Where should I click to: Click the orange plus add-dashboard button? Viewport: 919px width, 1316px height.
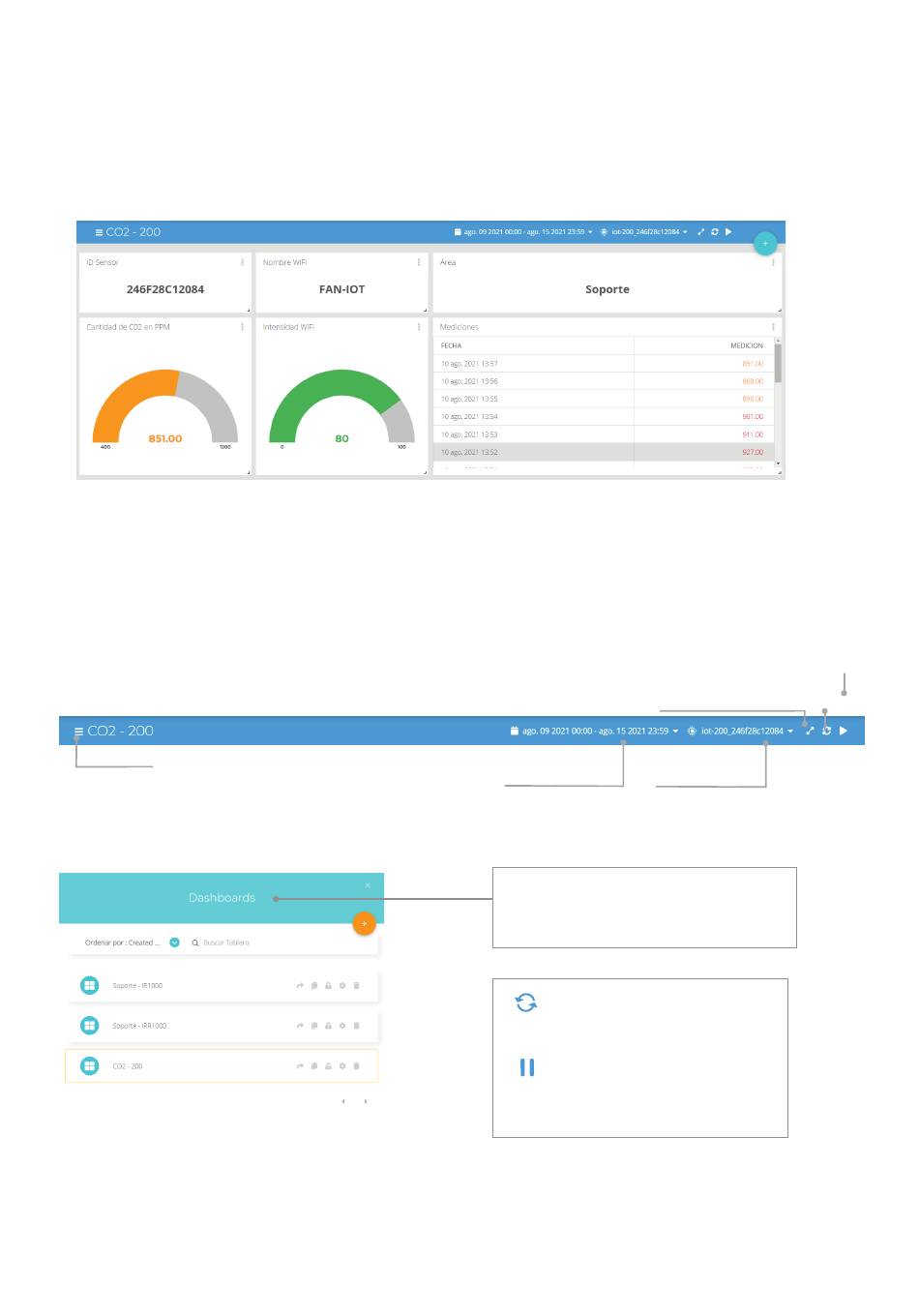click(364, 924)
